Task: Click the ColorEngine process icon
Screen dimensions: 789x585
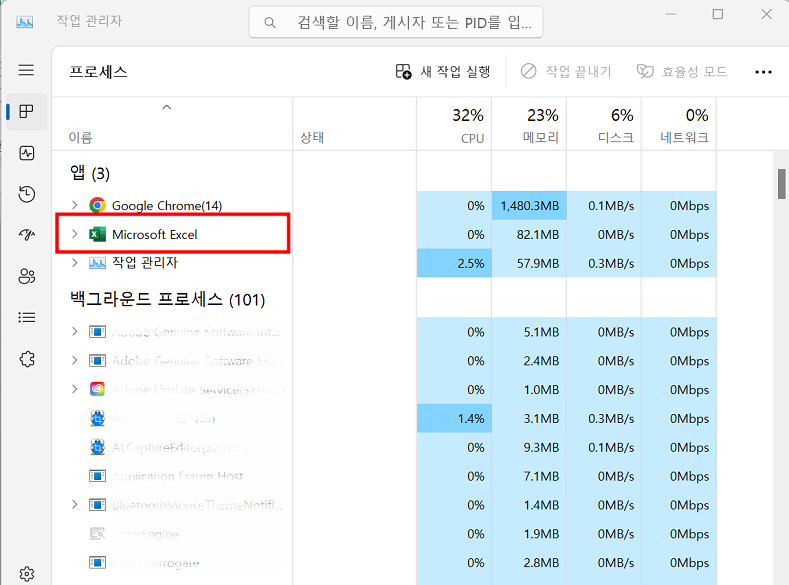Action: [x=97, y=534]
